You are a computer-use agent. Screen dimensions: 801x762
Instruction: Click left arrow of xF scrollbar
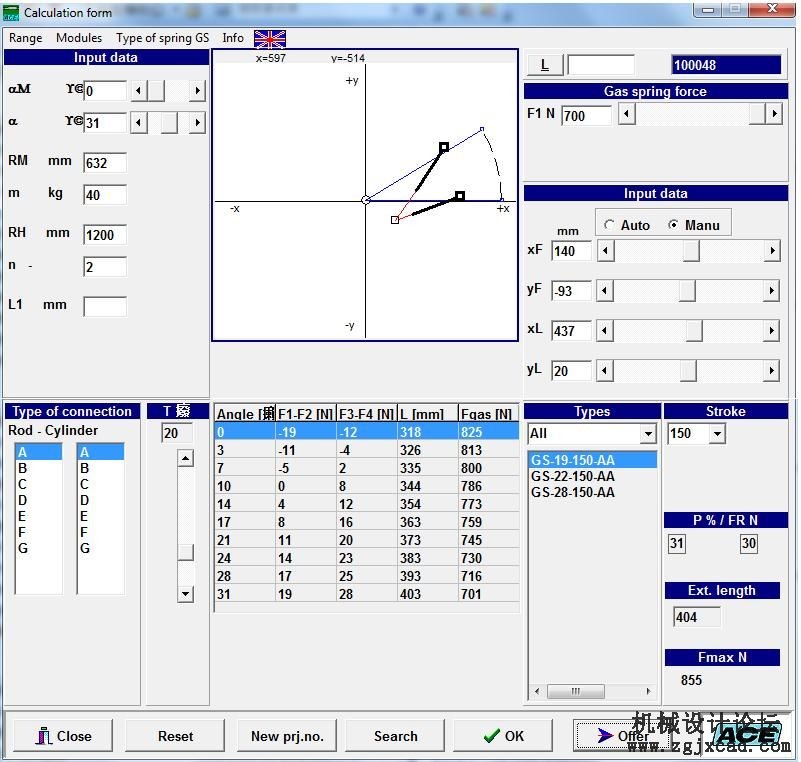point(605,251)
